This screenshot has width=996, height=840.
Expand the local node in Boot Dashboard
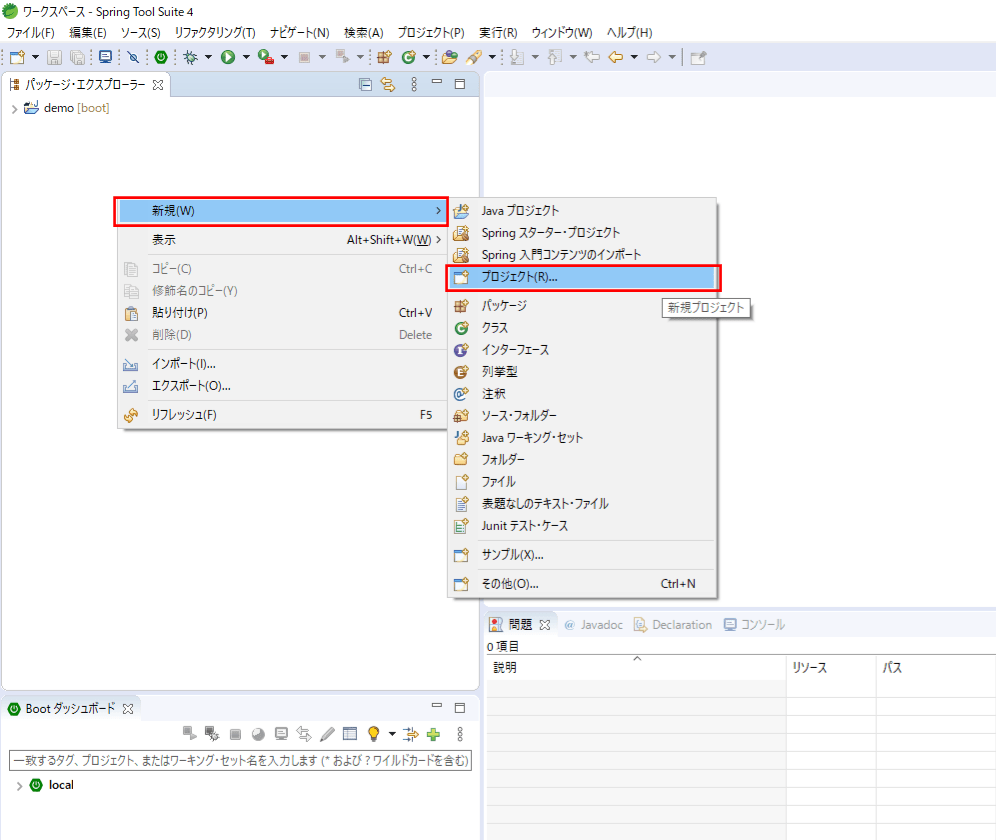(x=19, y=786)
